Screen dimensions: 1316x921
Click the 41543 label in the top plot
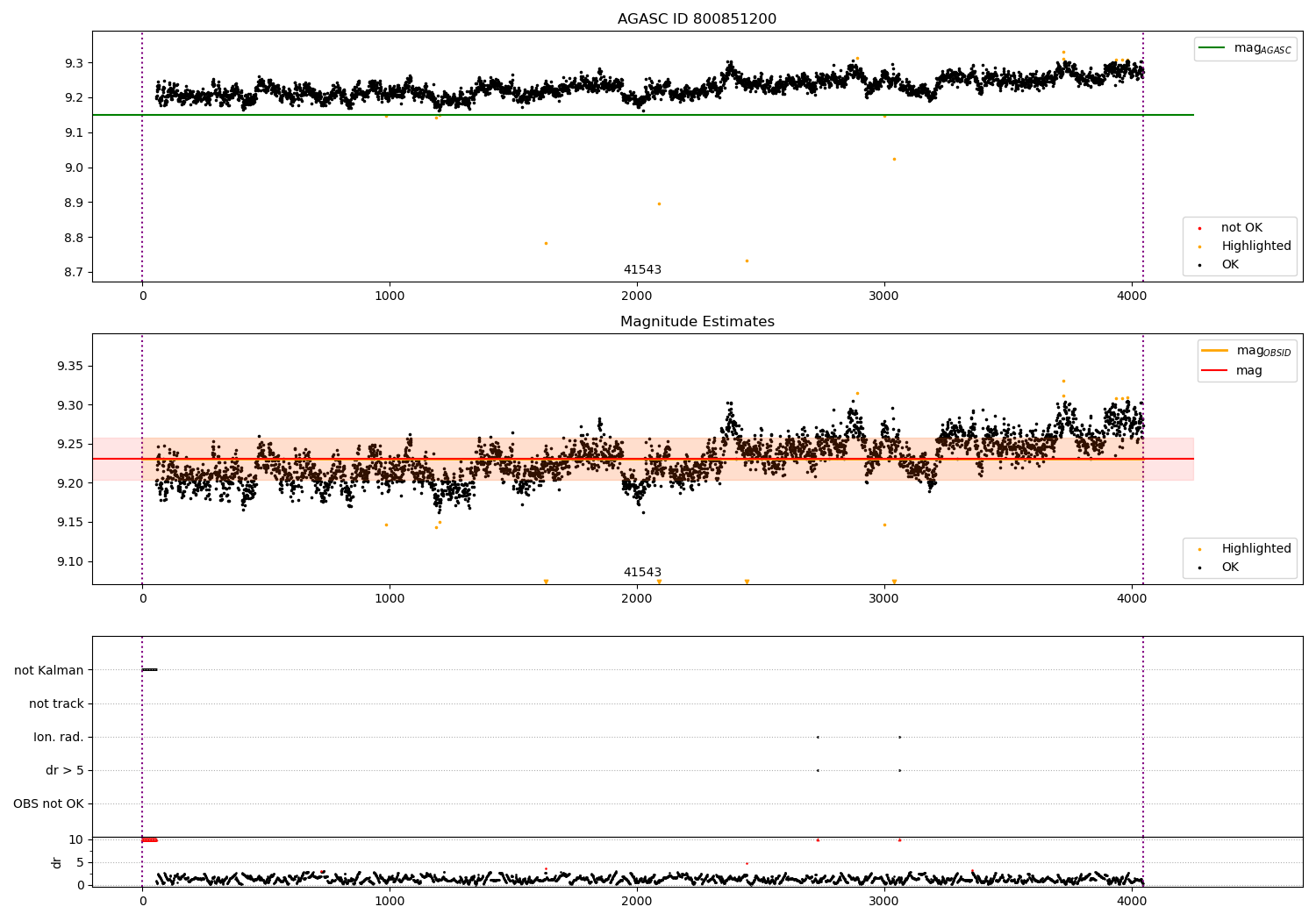coord(642,270)
